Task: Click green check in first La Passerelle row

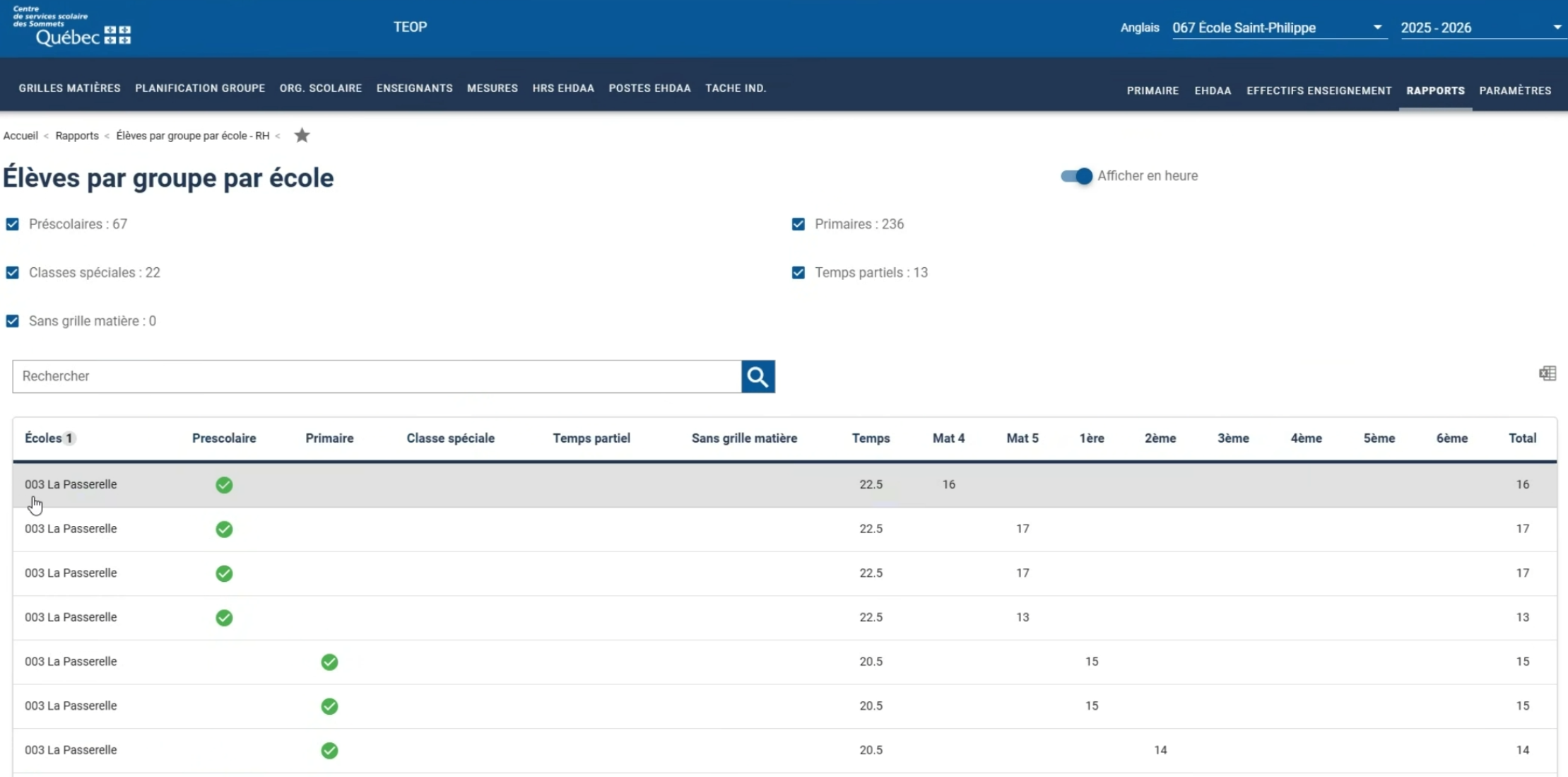Action: coord(224,485)
